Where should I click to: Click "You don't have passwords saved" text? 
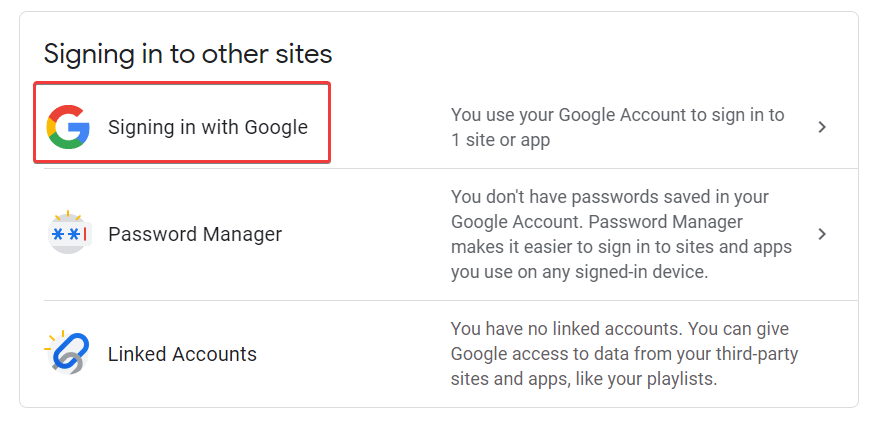[x=610, y=197]
